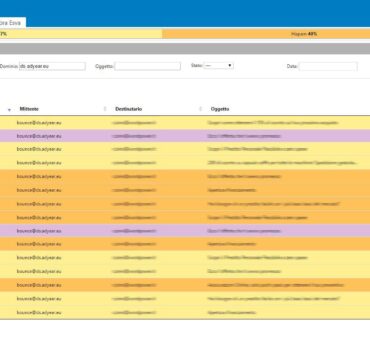Open the first yellow bounce@ds.adyear.eu row
Viewport: 370px width, 362px height.
pyautogui.click(x=185, y=123)
